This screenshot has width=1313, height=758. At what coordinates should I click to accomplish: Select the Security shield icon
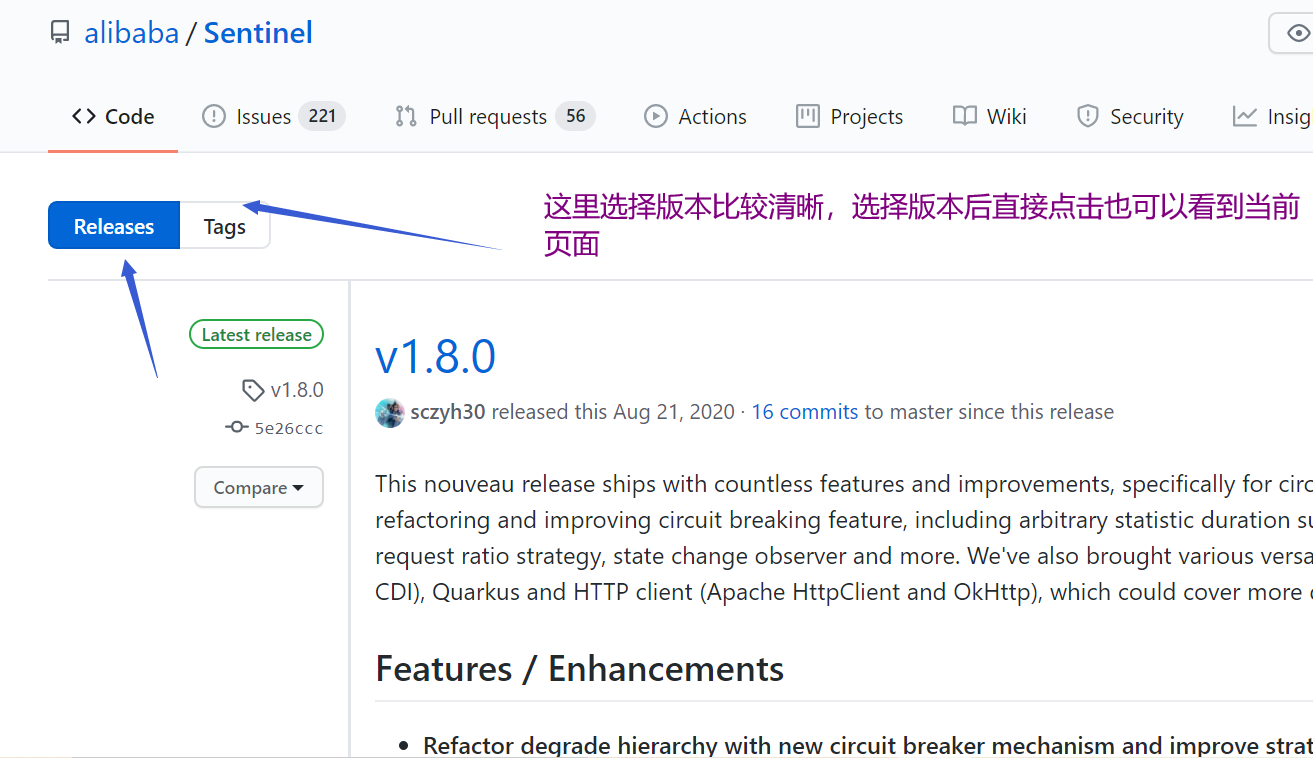click(x=1087, y=116)
